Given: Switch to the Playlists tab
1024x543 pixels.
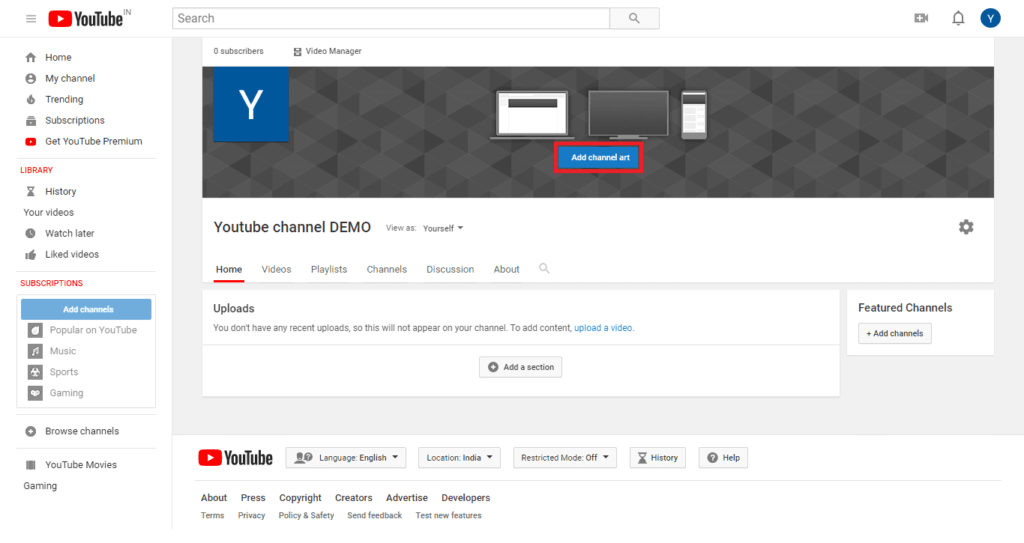Looking at the screenshot, I should 329,269.
